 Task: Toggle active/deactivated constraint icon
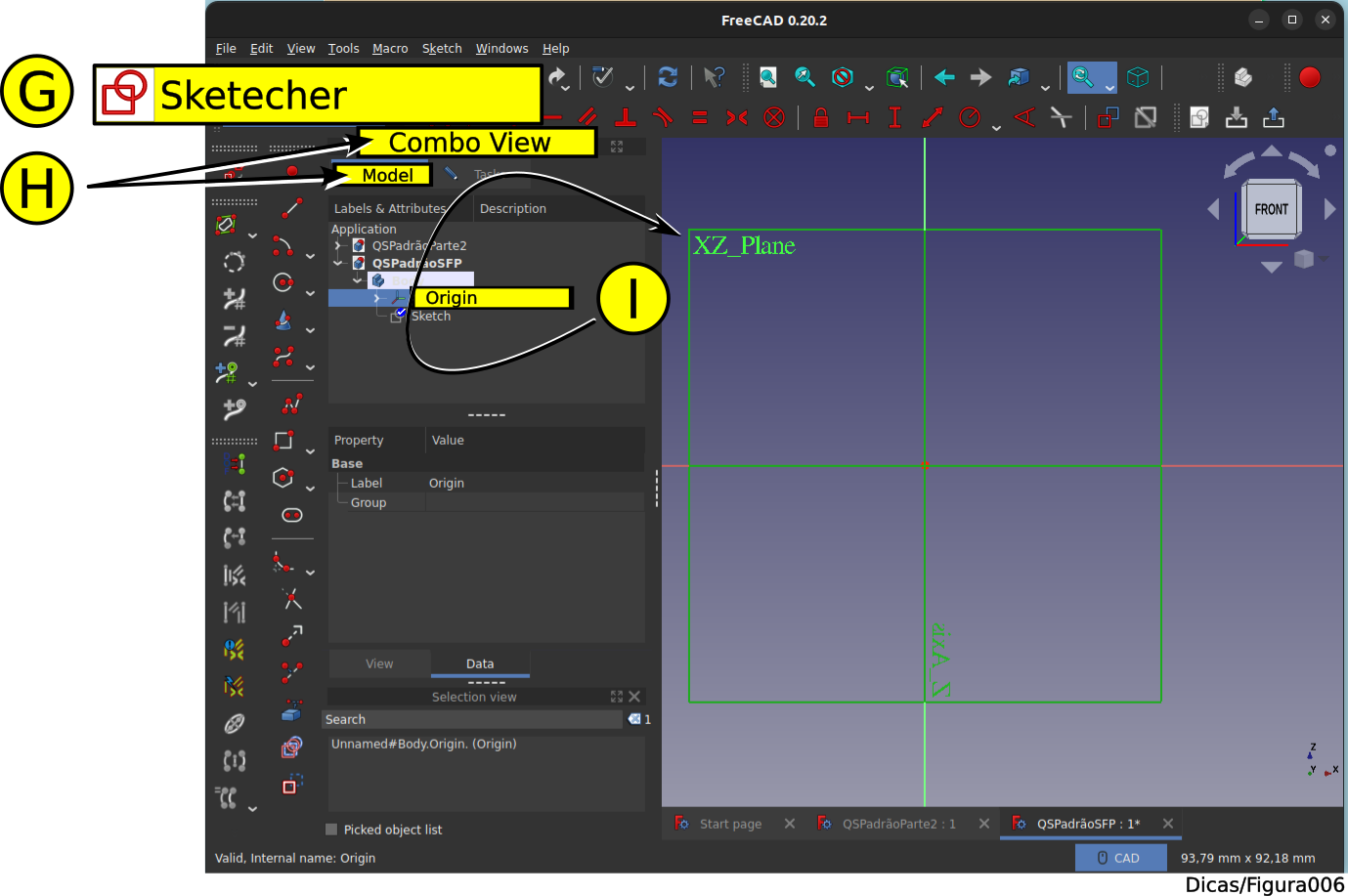coord(1145,117)
